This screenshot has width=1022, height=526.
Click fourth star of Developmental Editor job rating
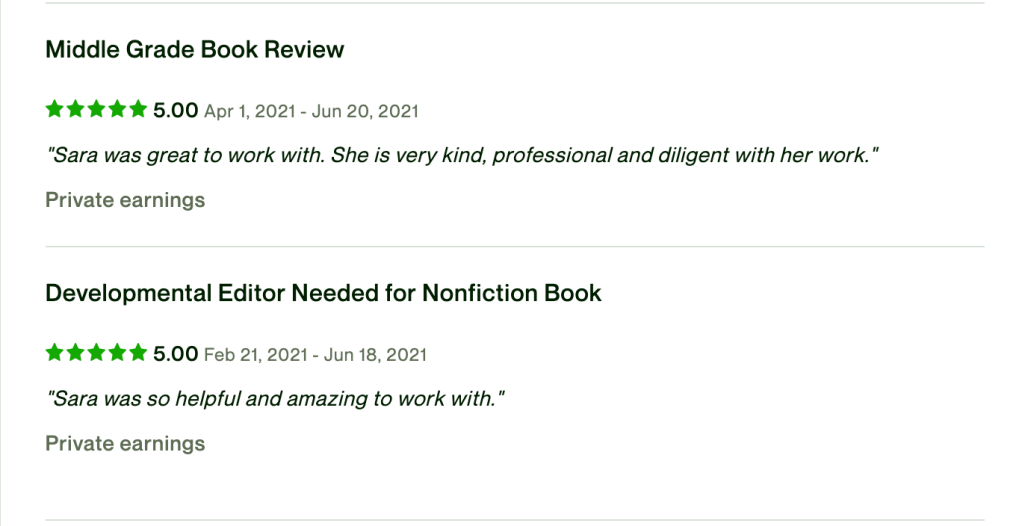point(117,353)
